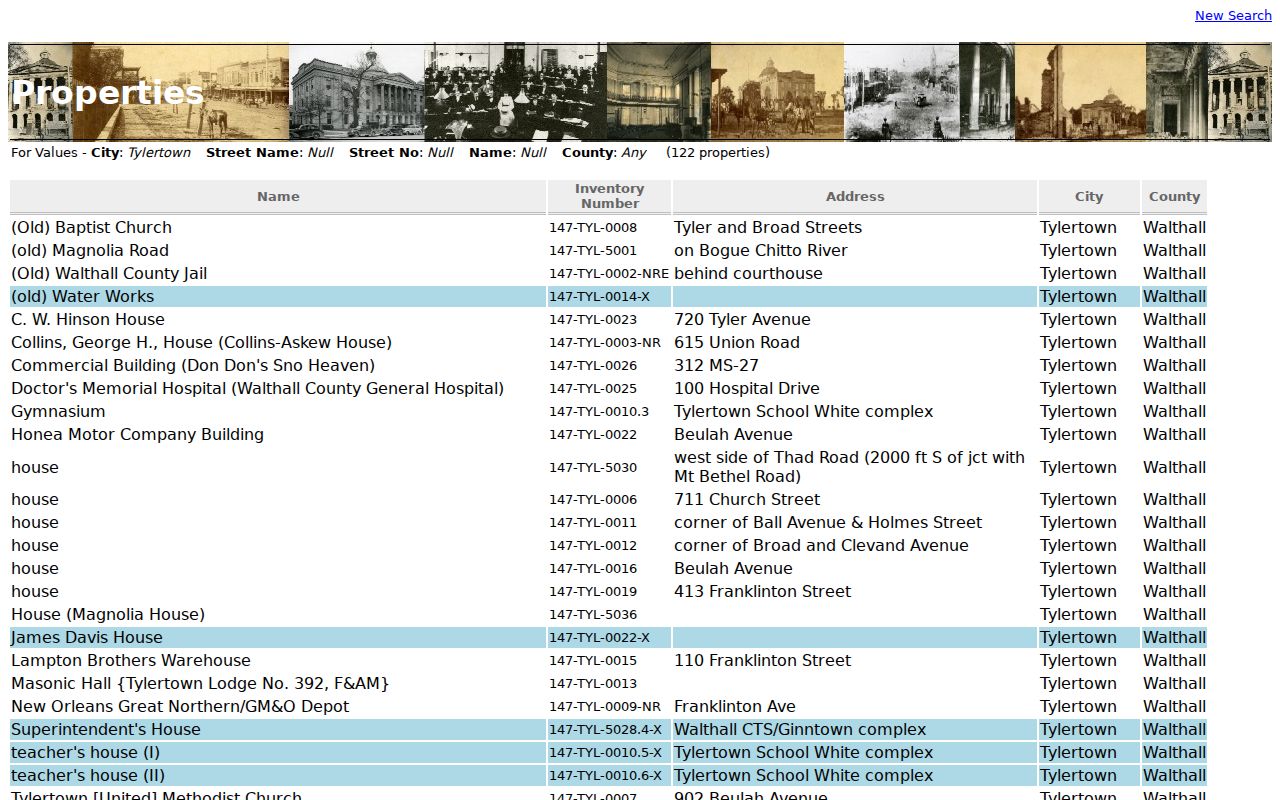Open House (Magnolia House) record

tap(108, 614)
